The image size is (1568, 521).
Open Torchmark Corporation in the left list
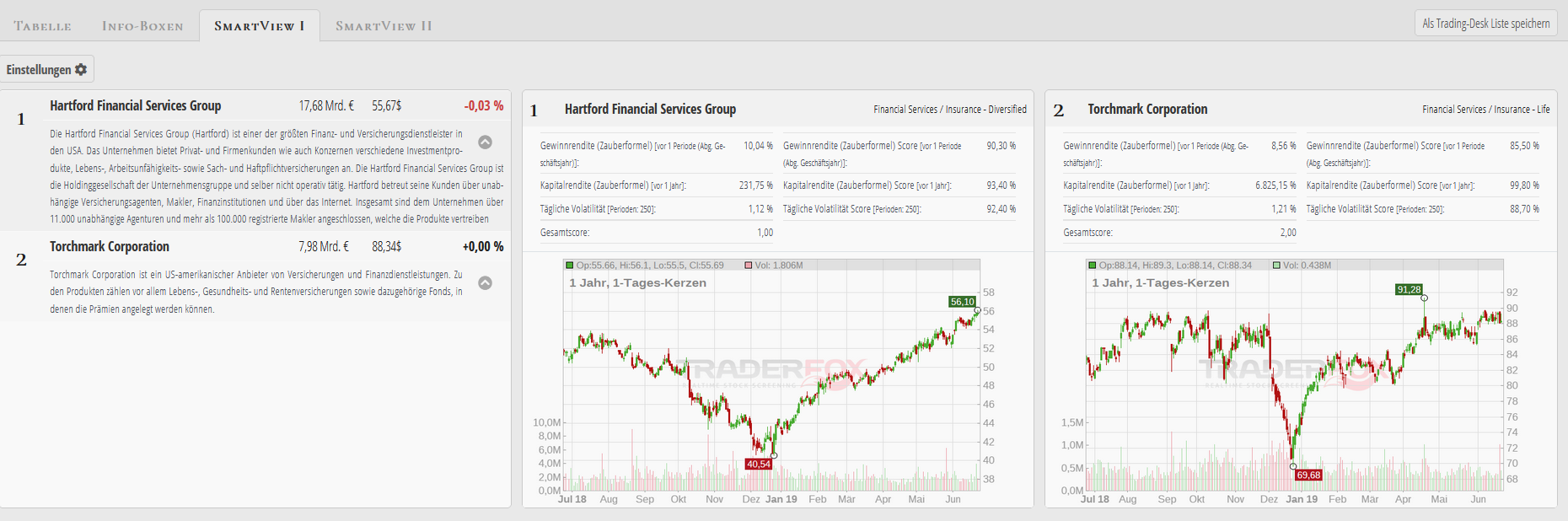[110, 246]
